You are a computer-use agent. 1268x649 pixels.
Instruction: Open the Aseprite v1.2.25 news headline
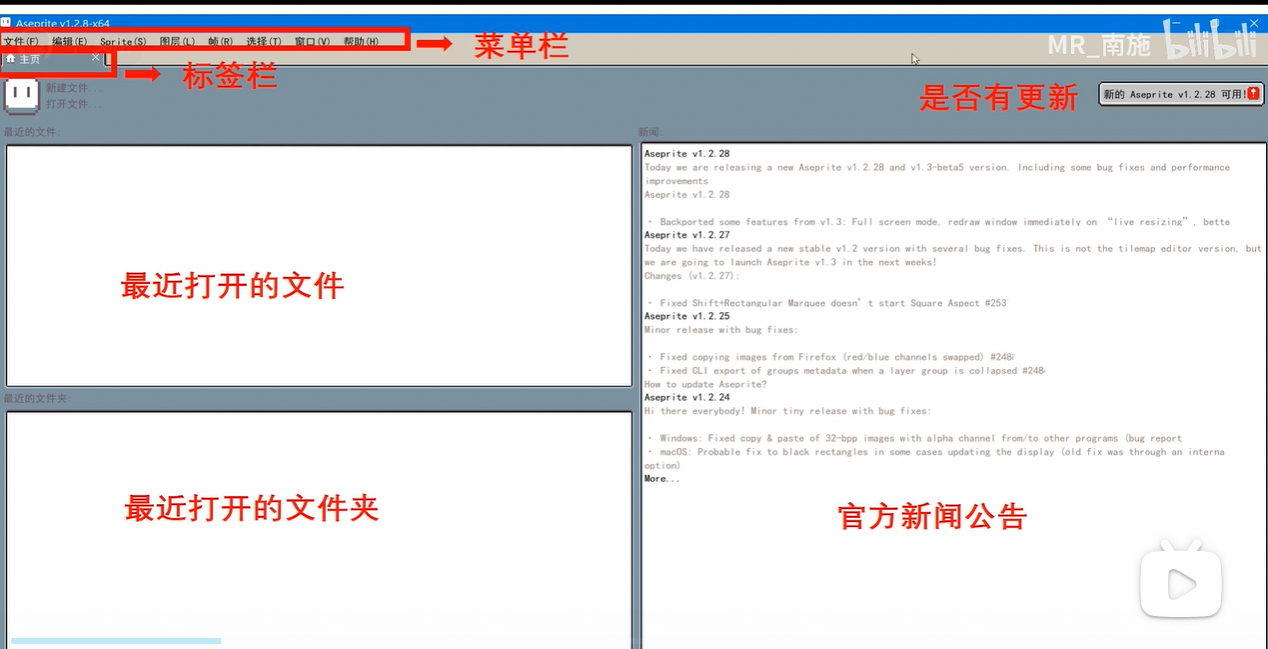[x=687, y=316]
